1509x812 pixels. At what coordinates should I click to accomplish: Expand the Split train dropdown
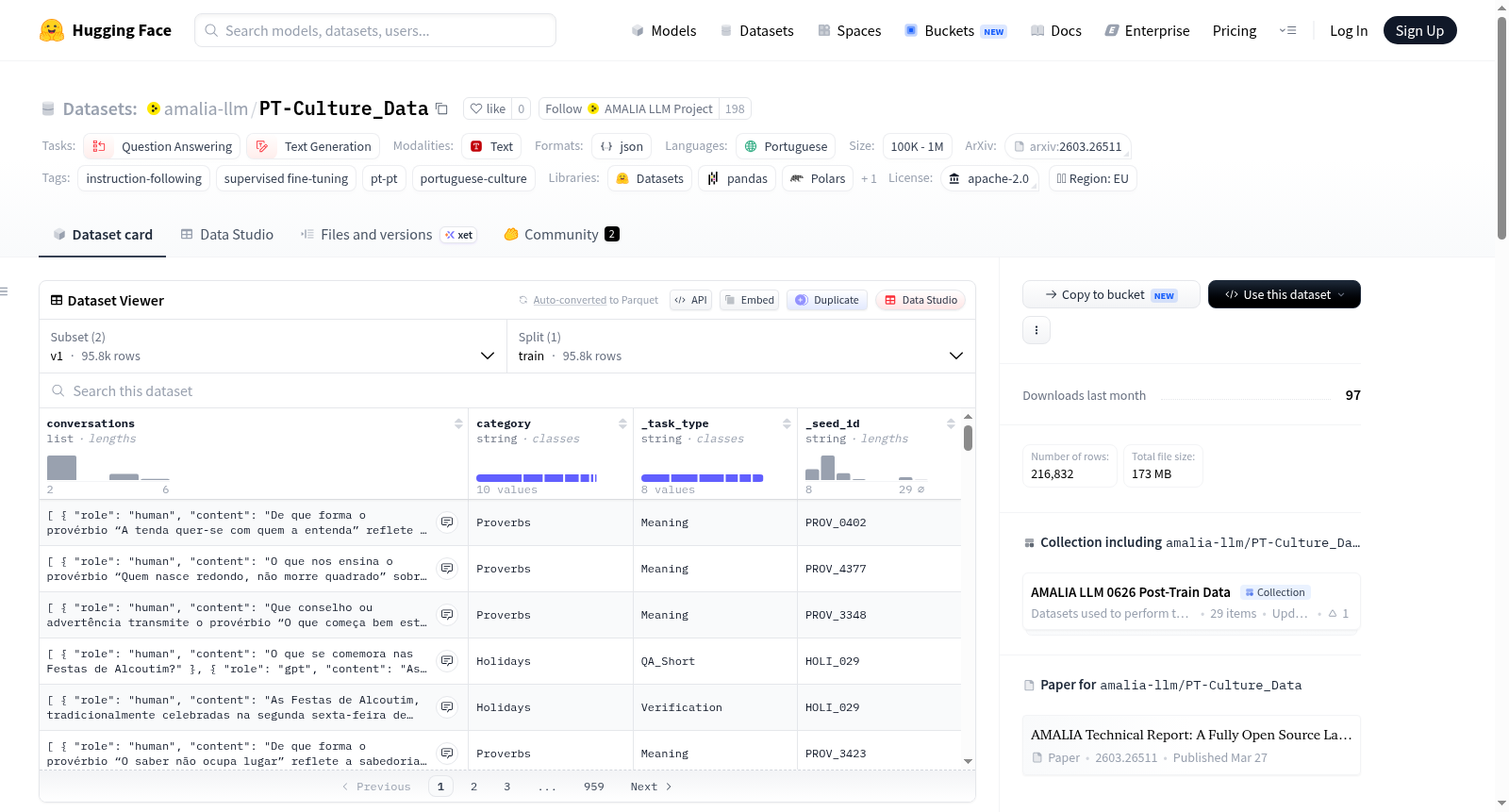741,347
